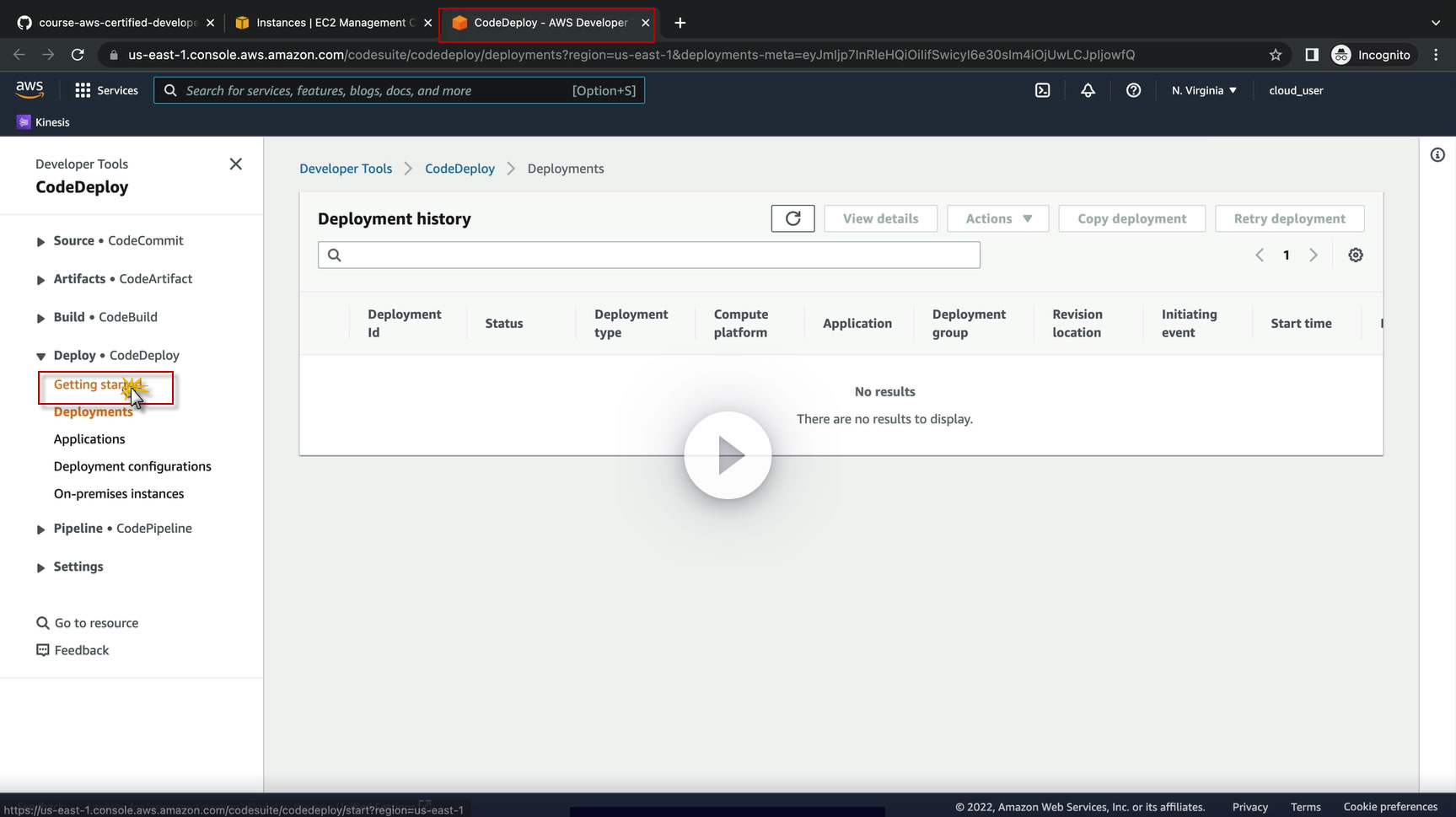Click the Application column header
Screen dimensions: 1456x817
(857, 324)
